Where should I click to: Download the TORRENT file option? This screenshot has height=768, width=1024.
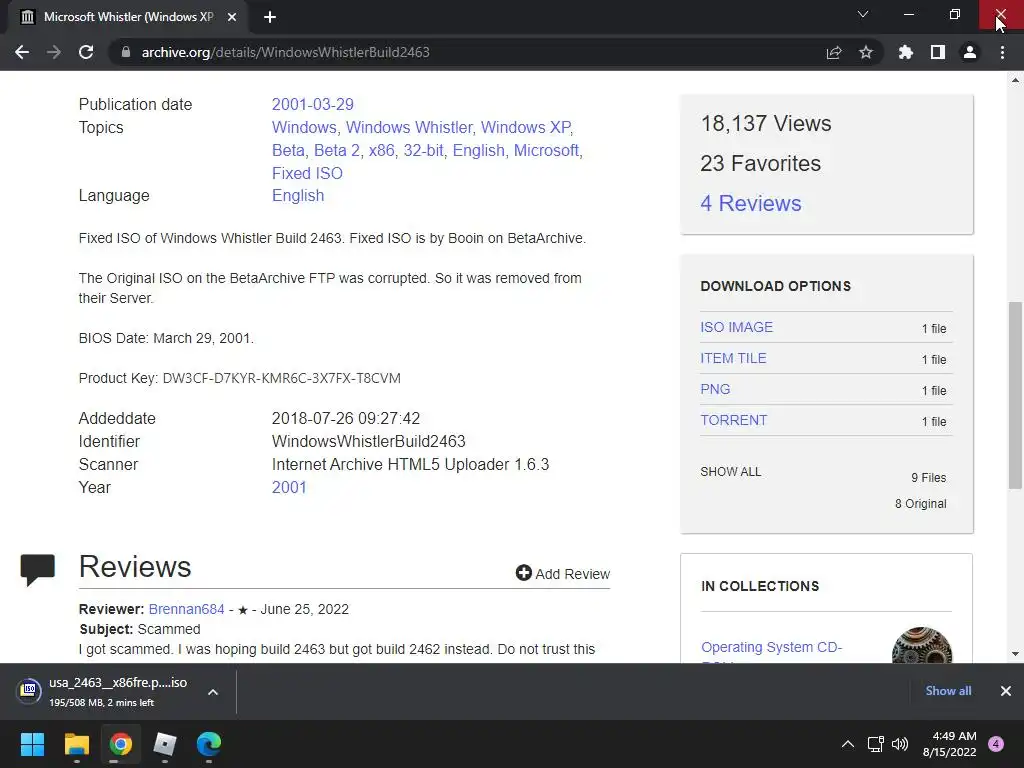pos(733,421)
